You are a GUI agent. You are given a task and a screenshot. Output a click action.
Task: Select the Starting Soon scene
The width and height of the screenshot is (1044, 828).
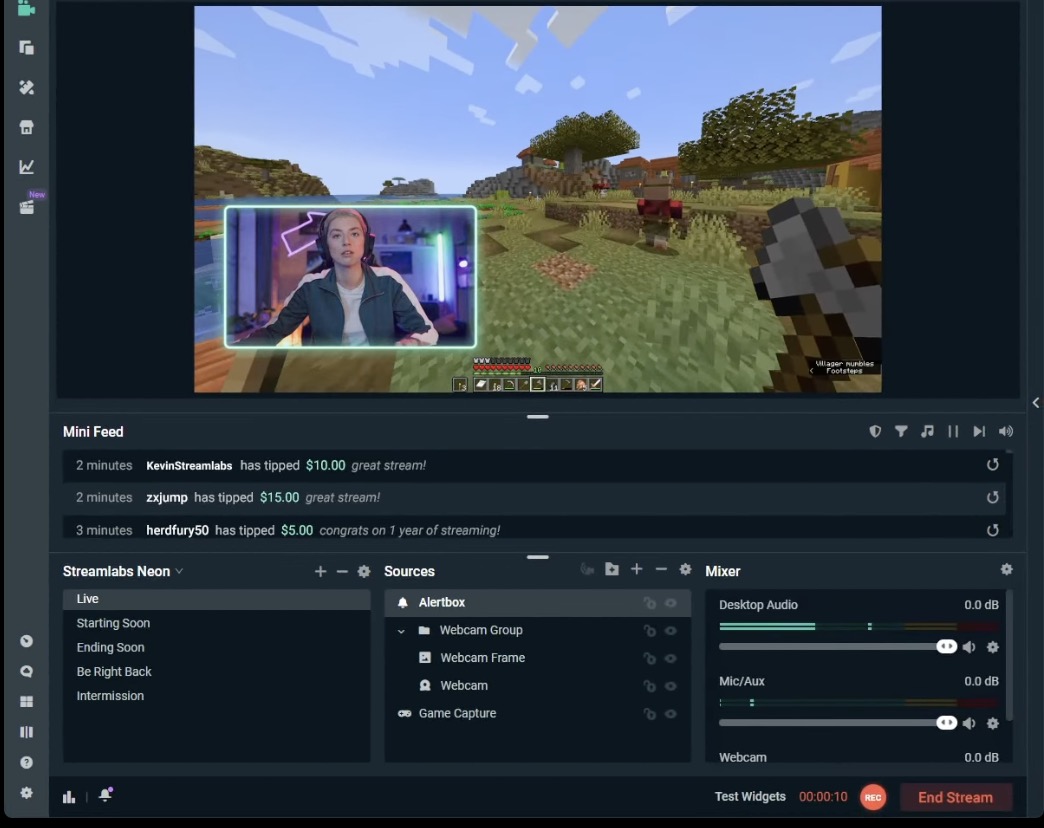(x=113, y=623)
